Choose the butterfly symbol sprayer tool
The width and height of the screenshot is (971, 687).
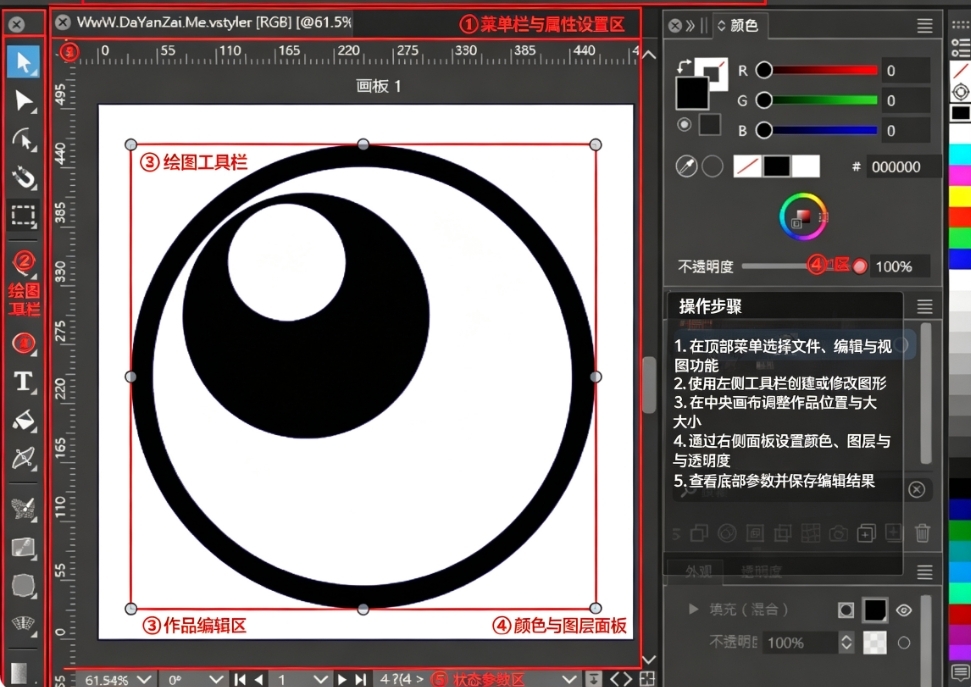click(x=24, y=508)
